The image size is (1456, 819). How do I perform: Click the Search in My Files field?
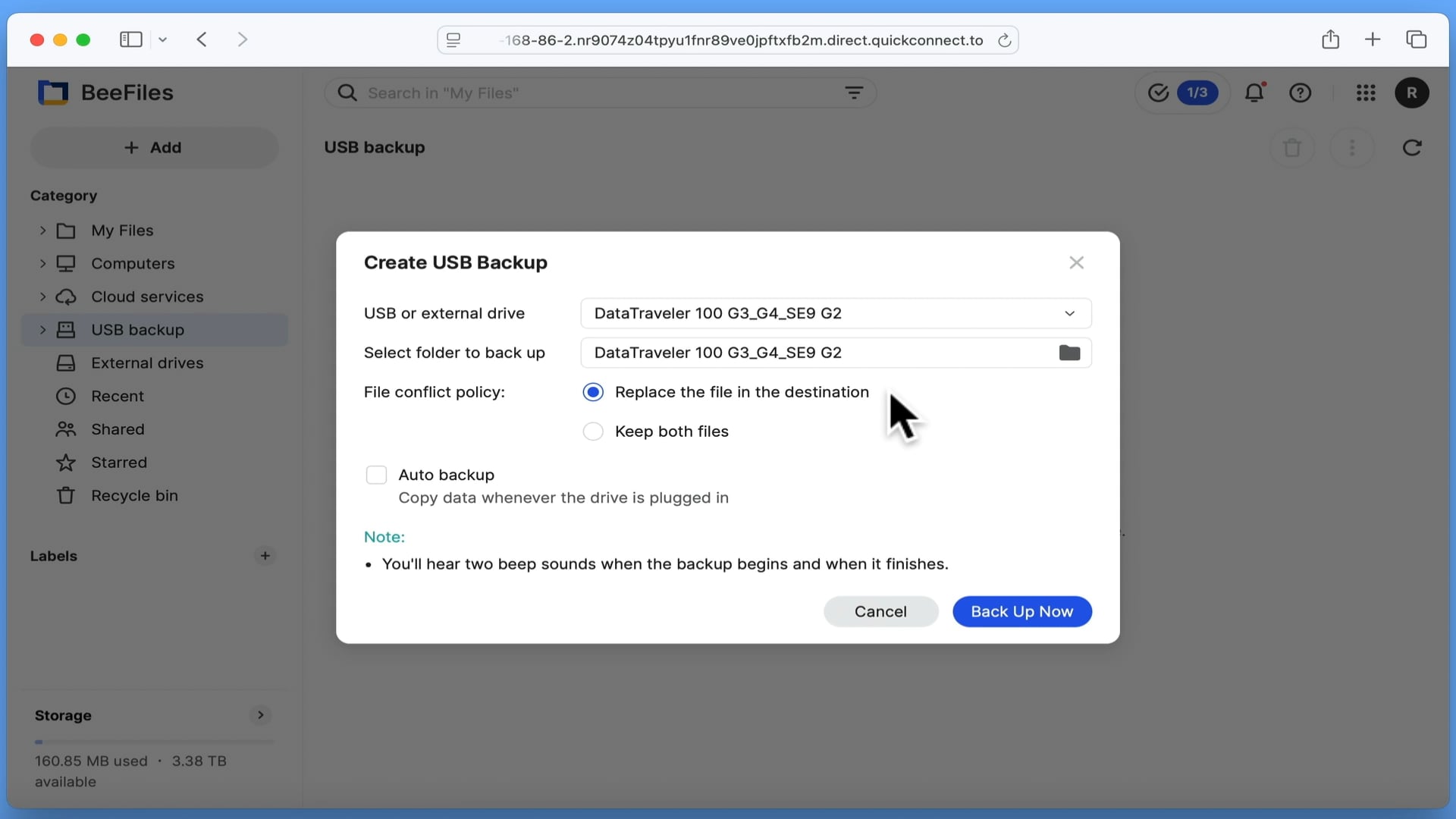point(531,93)
